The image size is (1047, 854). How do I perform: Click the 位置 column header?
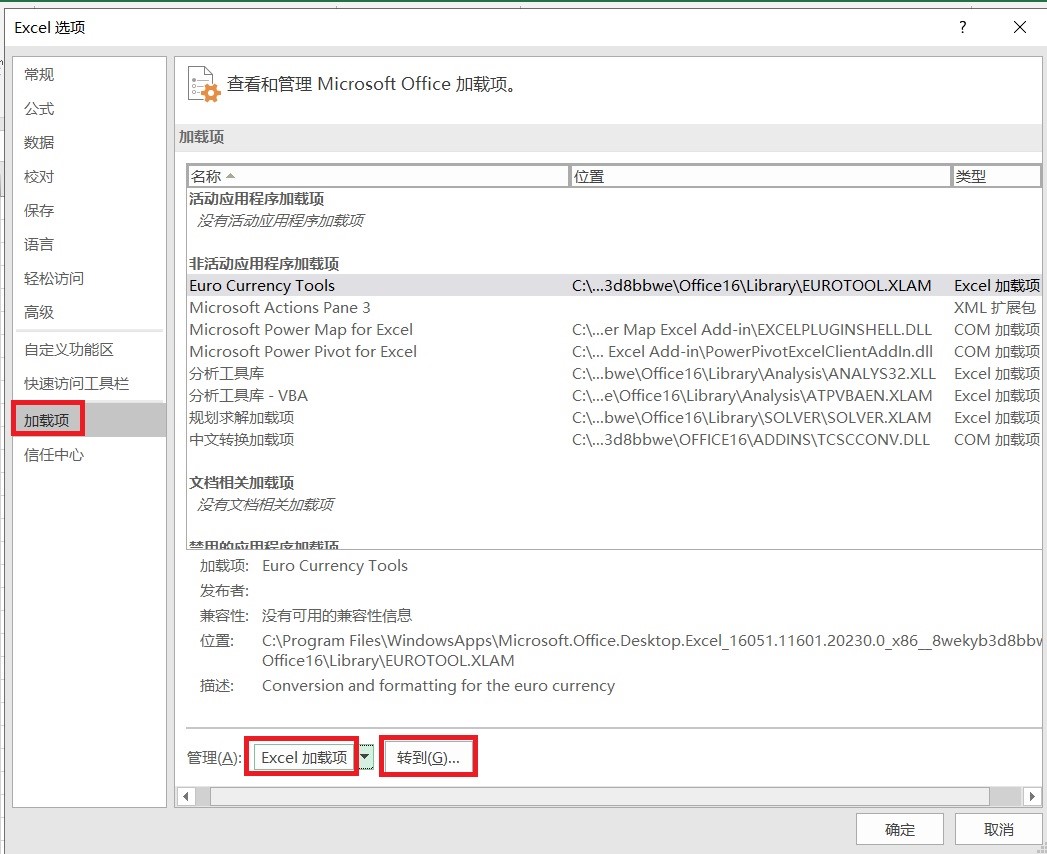point(759,177)
